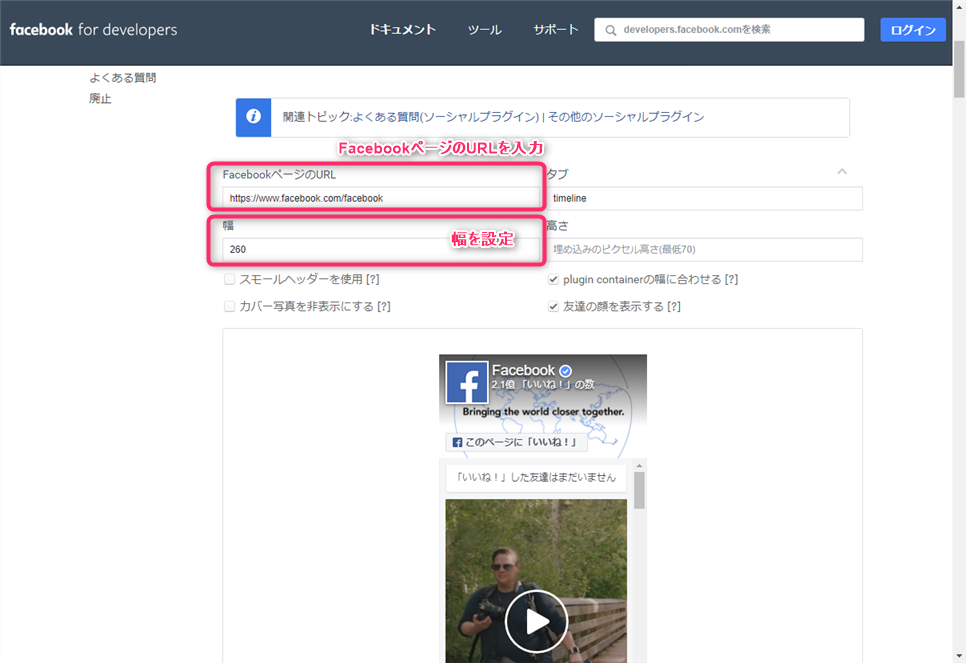Collapse the settings with the chevron arrow
966x663 pixels.
tap(842, 171)
